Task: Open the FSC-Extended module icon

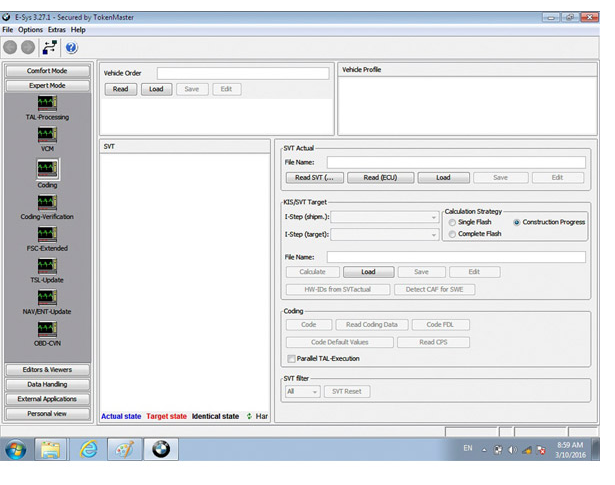Action: pos(47,234)
